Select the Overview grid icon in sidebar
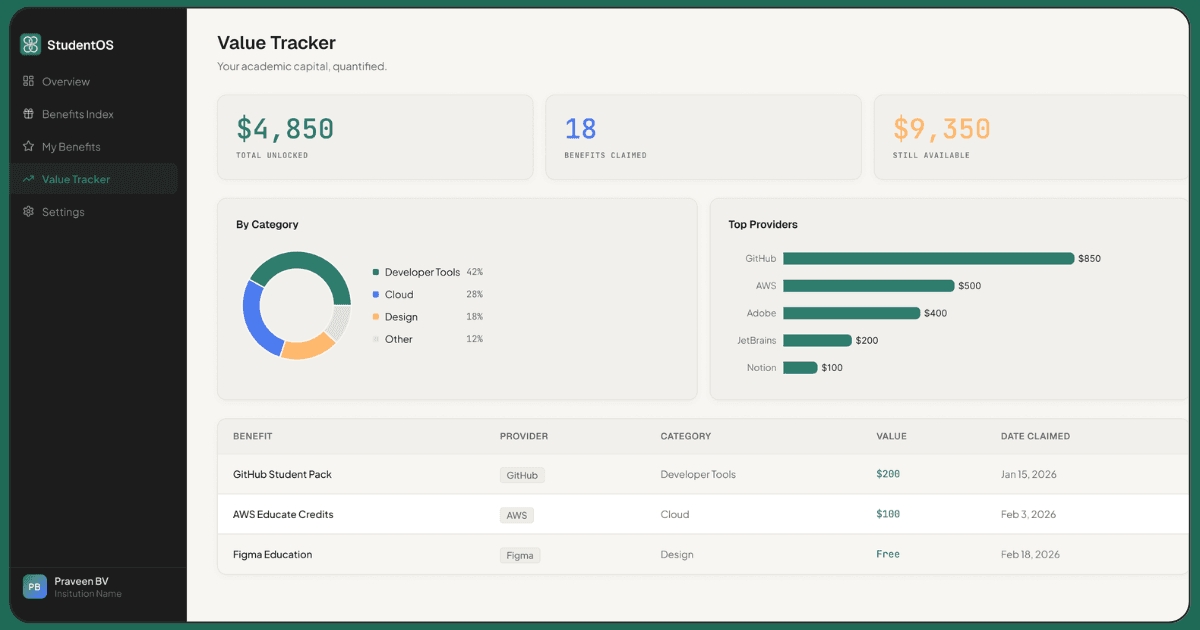 coord(30,81)
